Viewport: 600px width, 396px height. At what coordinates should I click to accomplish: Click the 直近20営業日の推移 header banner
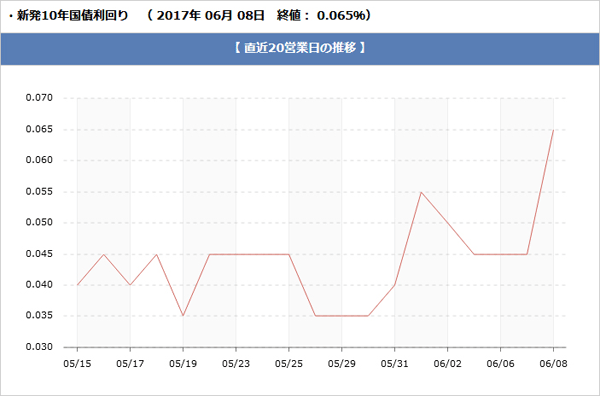coord(300,49)
